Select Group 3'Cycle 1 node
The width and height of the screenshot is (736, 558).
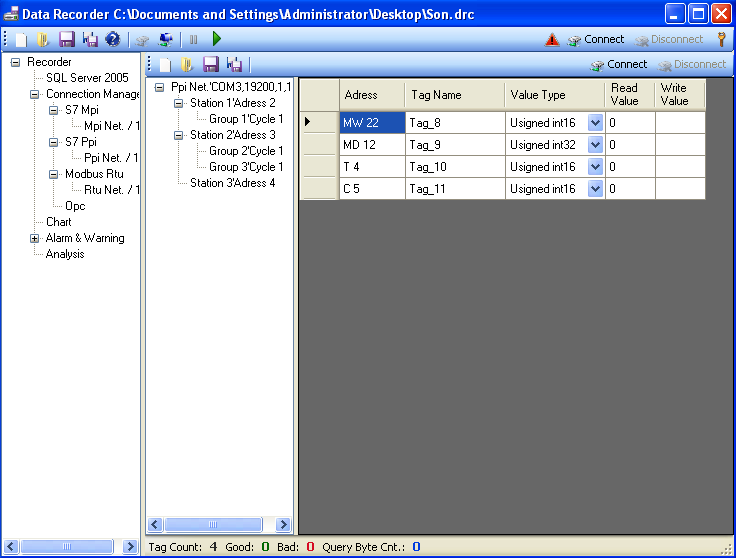click(x=246, y=167)
